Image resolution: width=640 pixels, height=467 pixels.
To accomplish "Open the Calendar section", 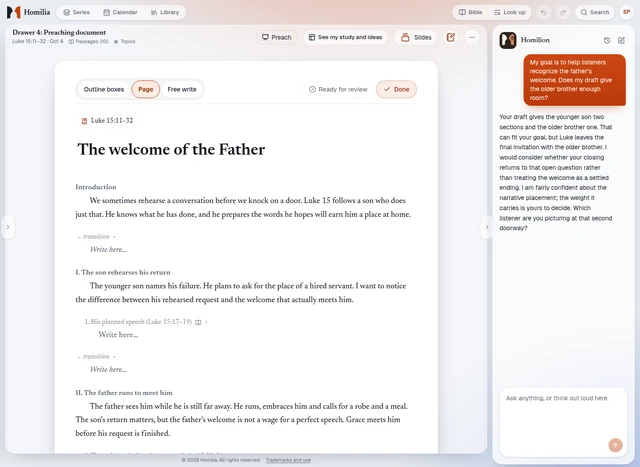I will (120, 12).
